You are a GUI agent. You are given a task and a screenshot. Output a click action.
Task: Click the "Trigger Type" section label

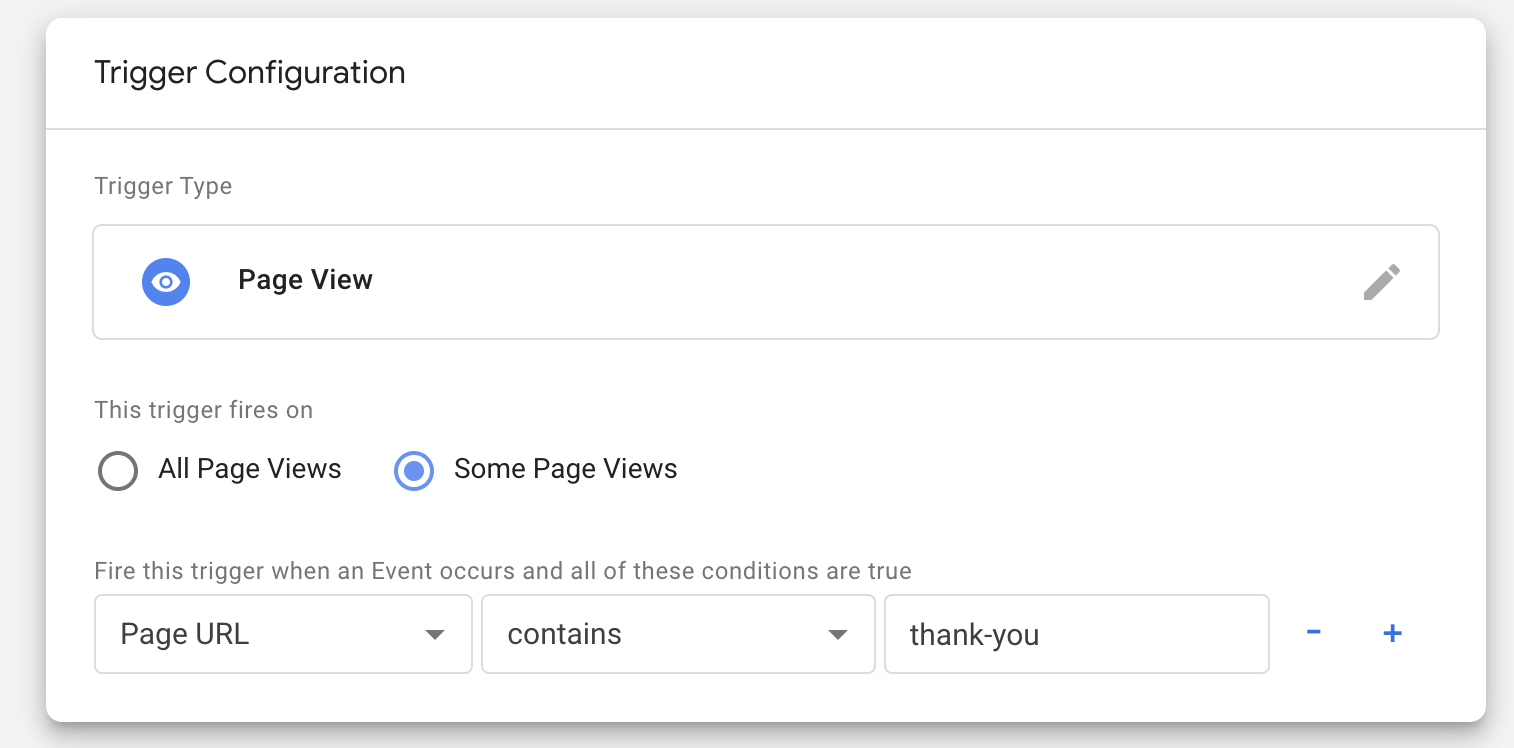pyautogui.click(x=163, y=187)
